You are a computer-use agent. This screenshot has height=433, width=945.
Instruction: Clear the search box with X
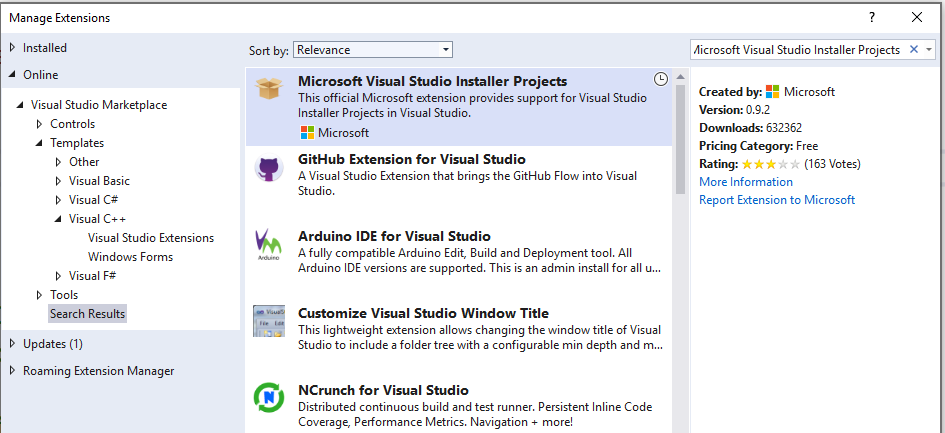click(914, 49)
